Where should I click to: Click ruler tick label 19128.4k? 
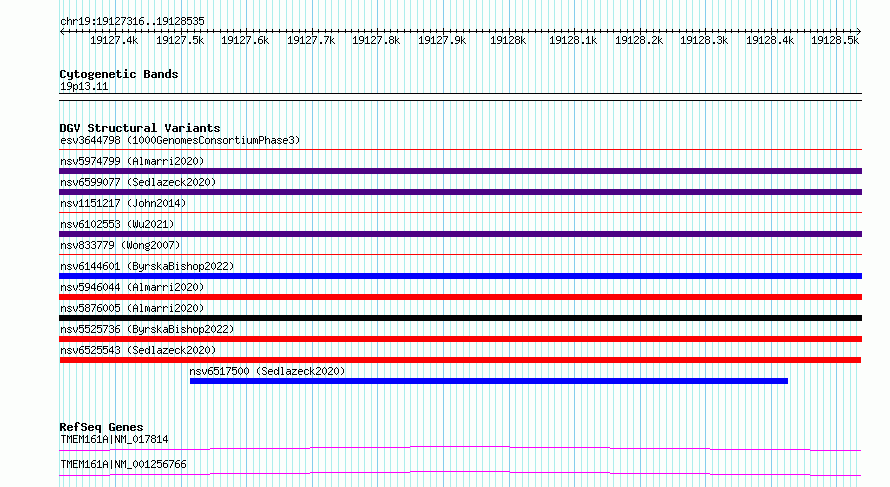click(x=770, y=40)
